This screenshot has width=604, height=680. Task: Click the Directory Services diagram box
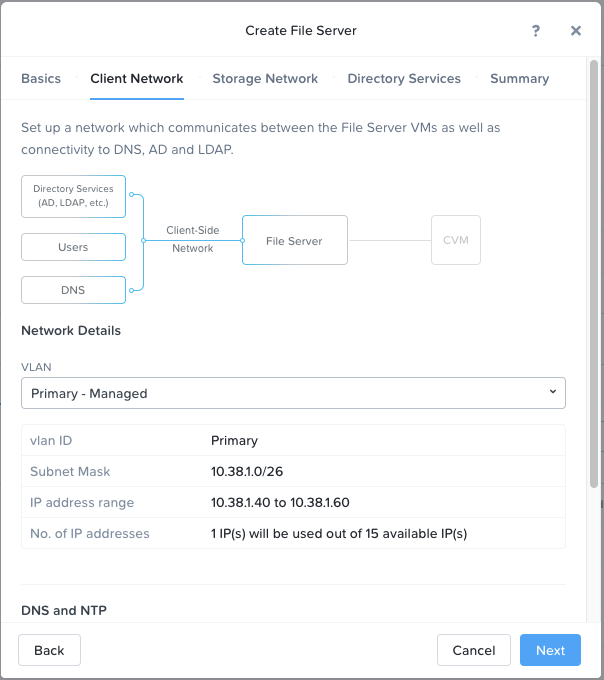73,196
